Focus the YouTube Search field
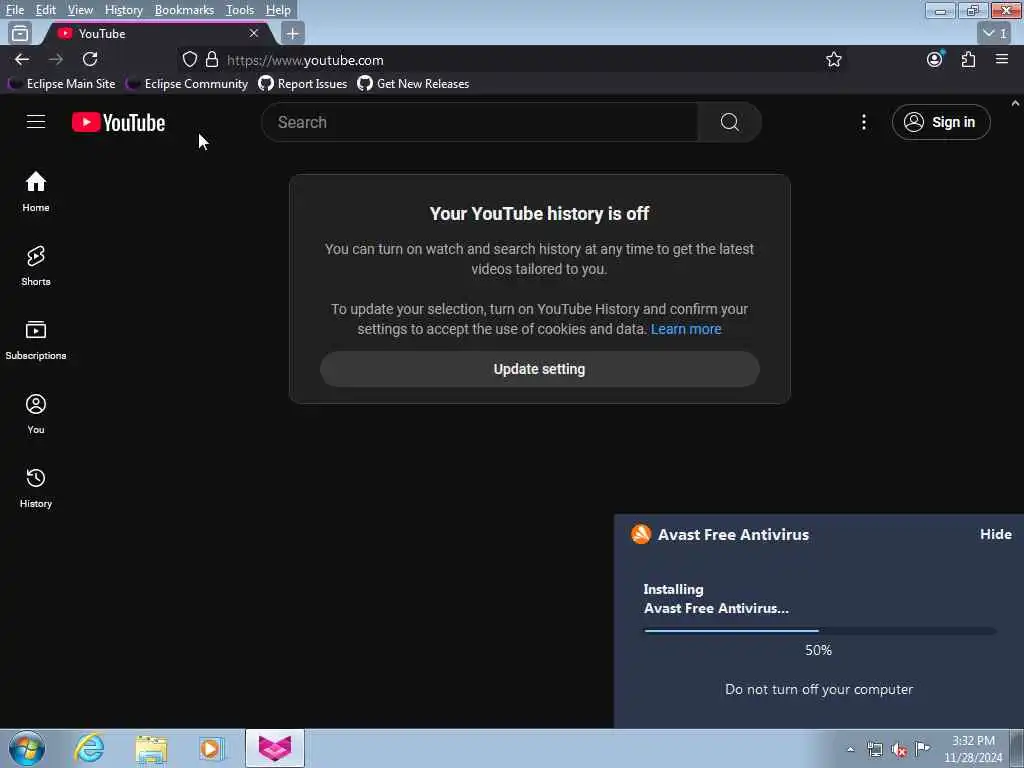Image resolution: width=1024 pixels, height=768 pixels. [480, 122]
